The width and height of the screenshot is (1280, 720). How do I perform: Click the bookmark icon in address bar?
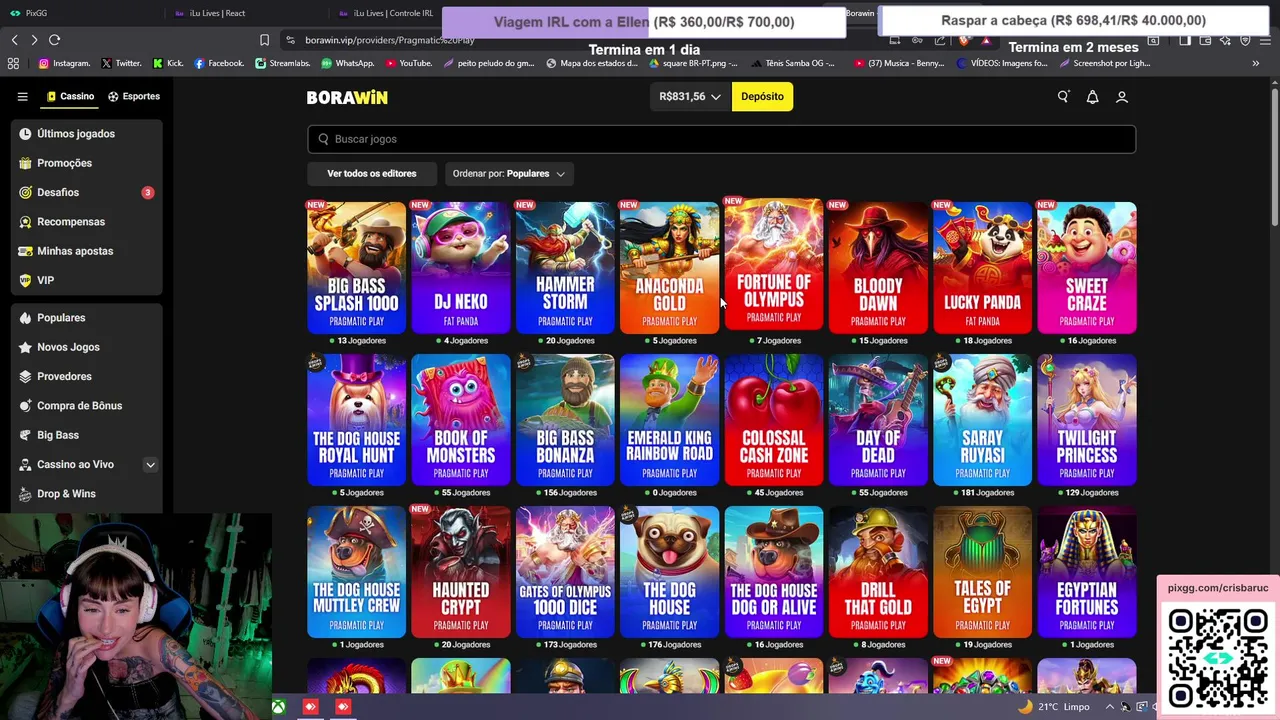click(264, 40)
